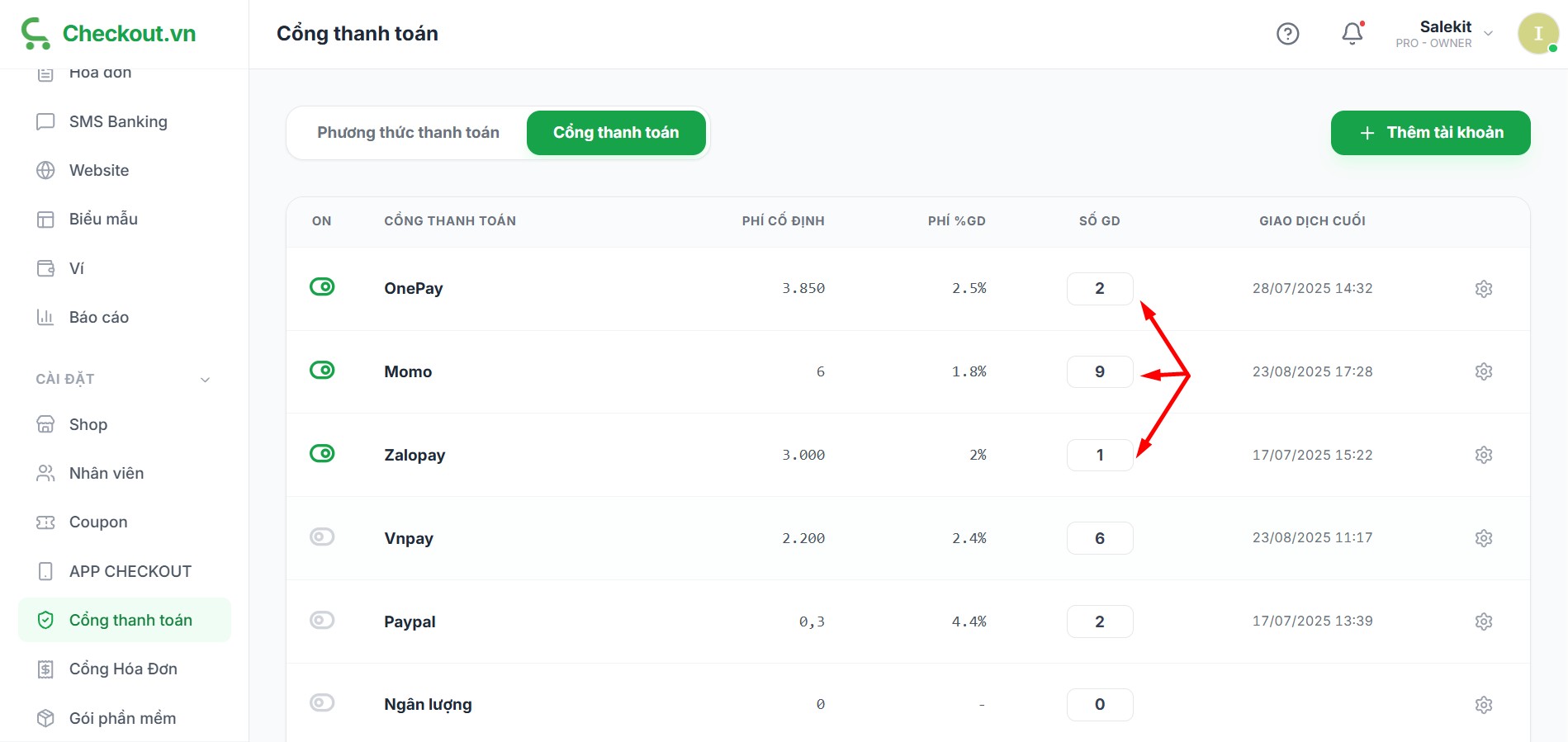Enable the Paypal gateway toggle
The image size is (1568, 742).
pos(322,621)
